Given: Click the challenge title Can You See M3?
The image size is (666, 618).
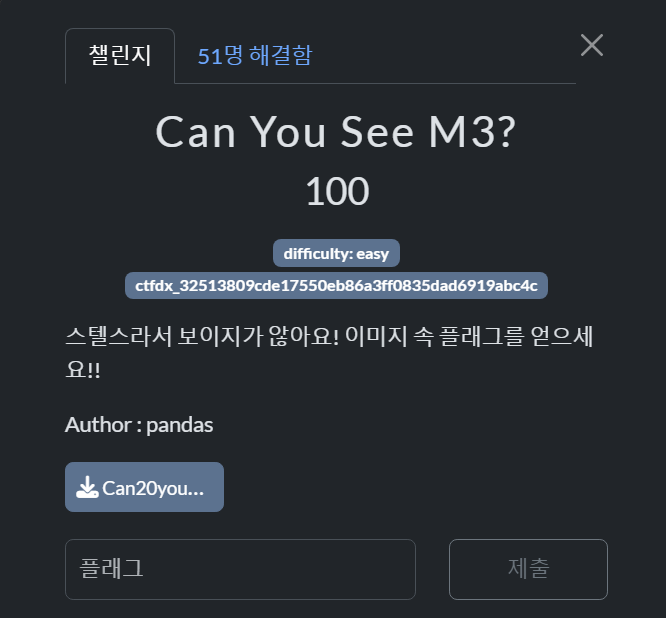Looking at the screenshot, I should click(x=336, y=133).
